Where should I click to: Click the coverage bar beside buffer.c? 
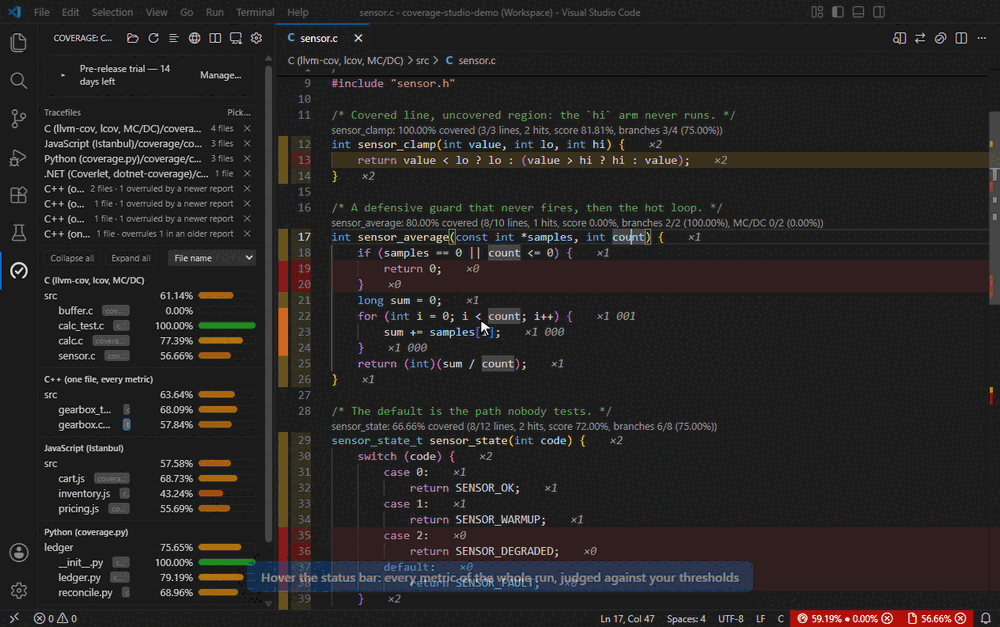click(x=227, y=311)
